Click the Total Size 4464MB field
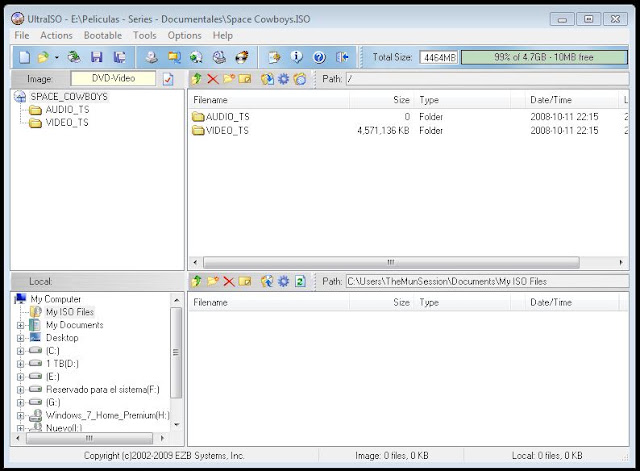The width and height of the screenshot is (640, 471). coord(439,58)
